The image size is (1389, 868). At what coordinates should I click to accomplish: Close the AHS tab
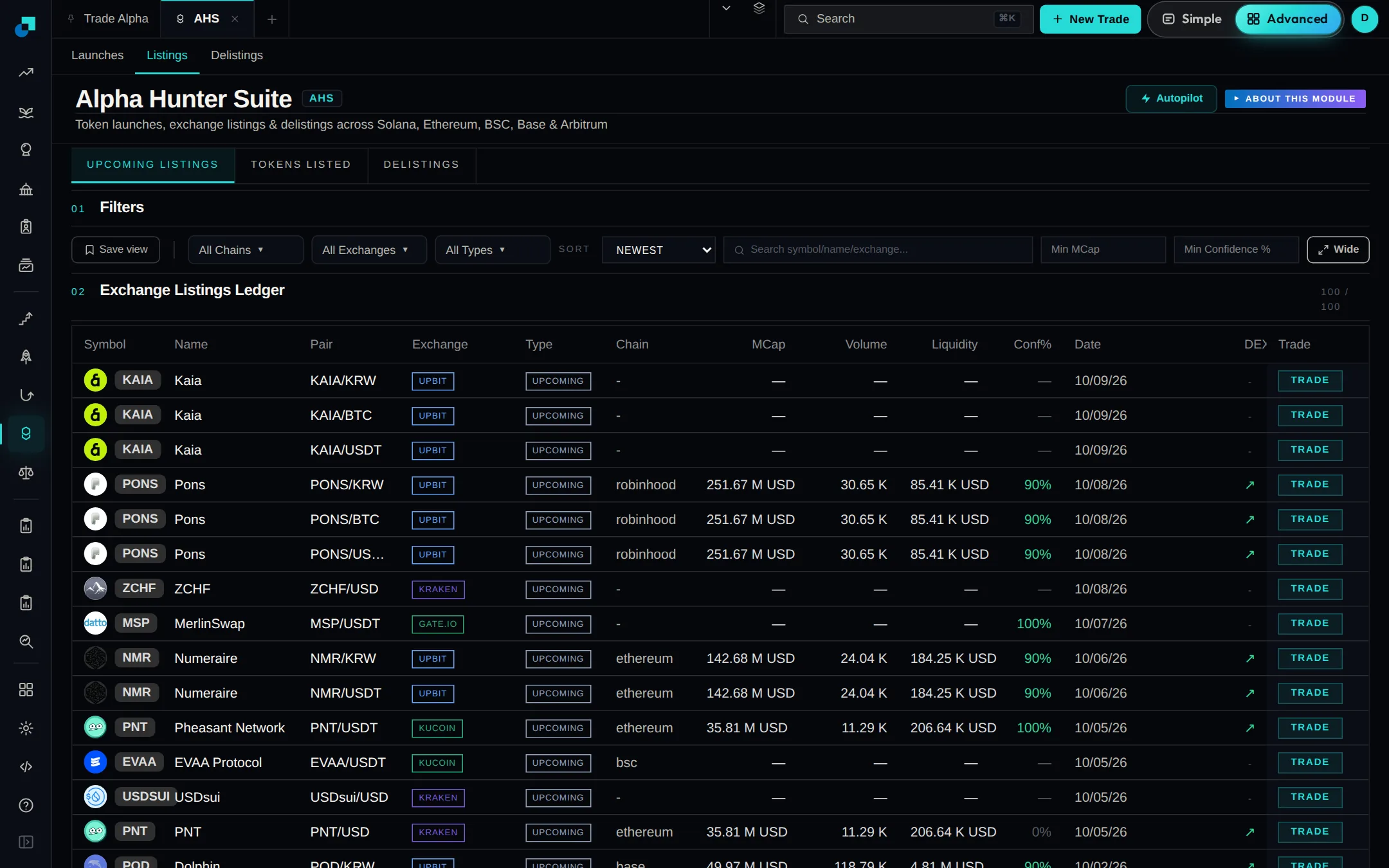(x=235, y=19)
